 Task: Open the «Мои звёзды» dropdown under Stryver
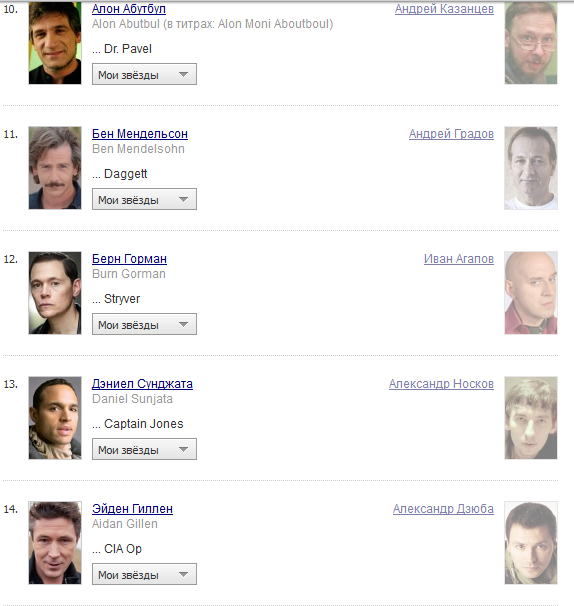(x=144, y=324)
